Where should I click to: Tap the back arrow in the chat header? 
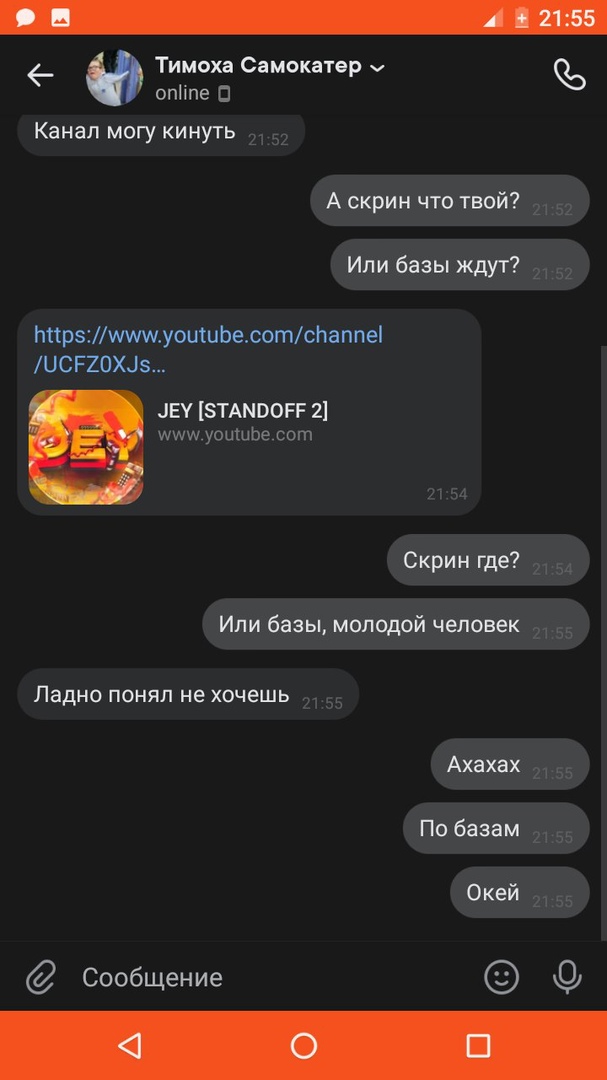point(40,76)
